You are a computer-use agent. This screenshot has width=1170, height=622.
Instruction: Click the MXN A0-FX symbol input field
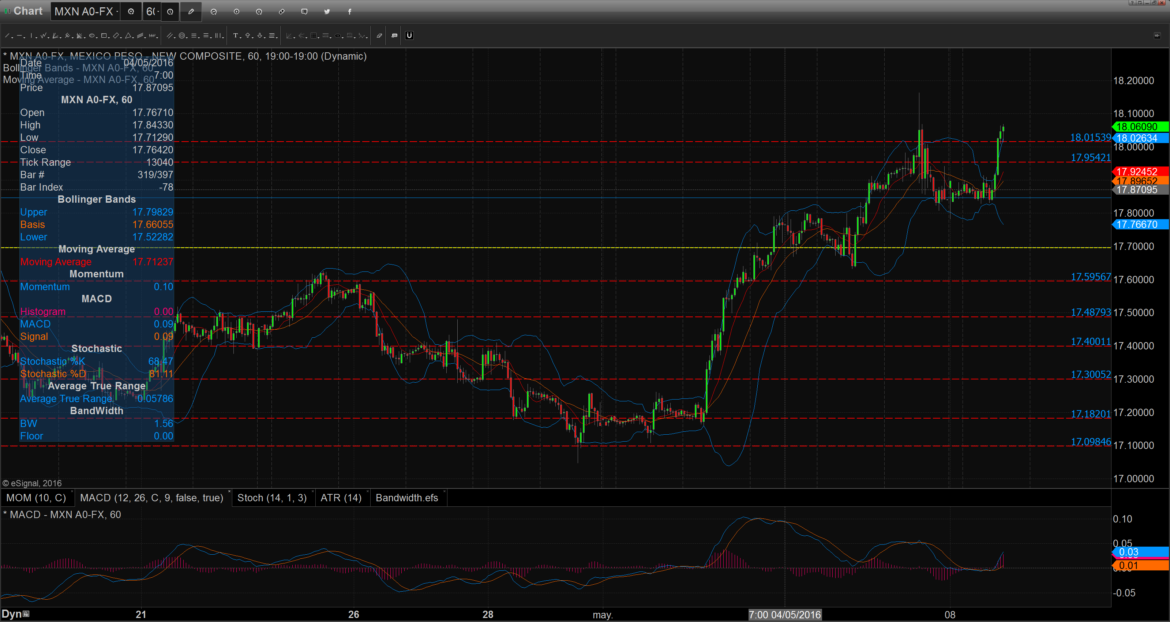(x=87, y=12)
